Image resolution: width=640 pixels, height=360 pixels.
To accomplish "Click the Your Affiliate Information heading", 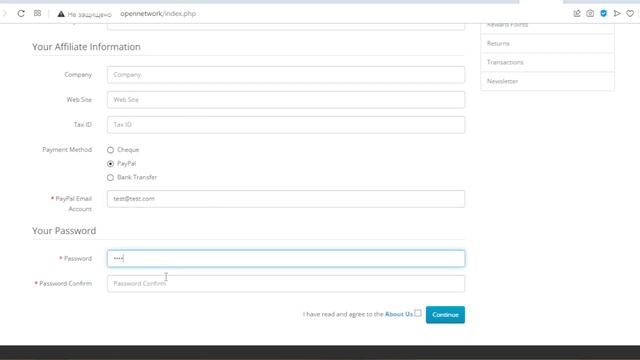I will click(86, 47).
